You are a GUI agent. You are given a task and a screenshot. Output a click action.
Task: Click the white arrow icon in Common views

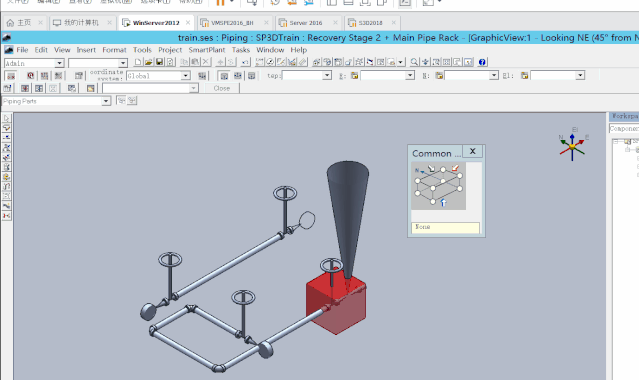coord(431,168)
